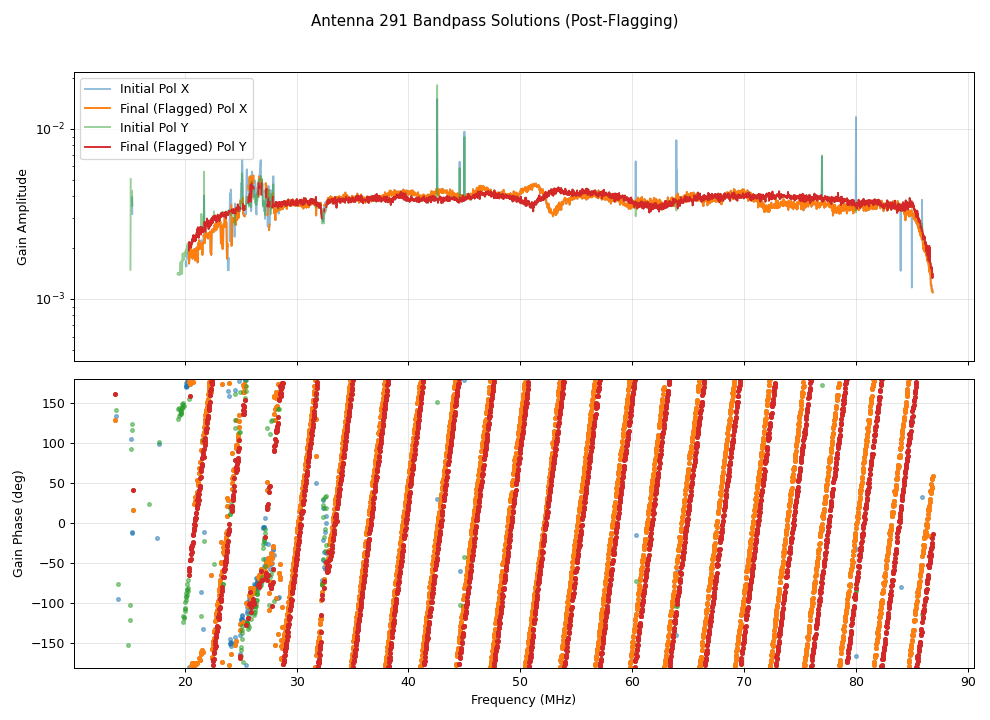Click the 'Gain Amplitude' y-axis label

click(x=22, y=217)
